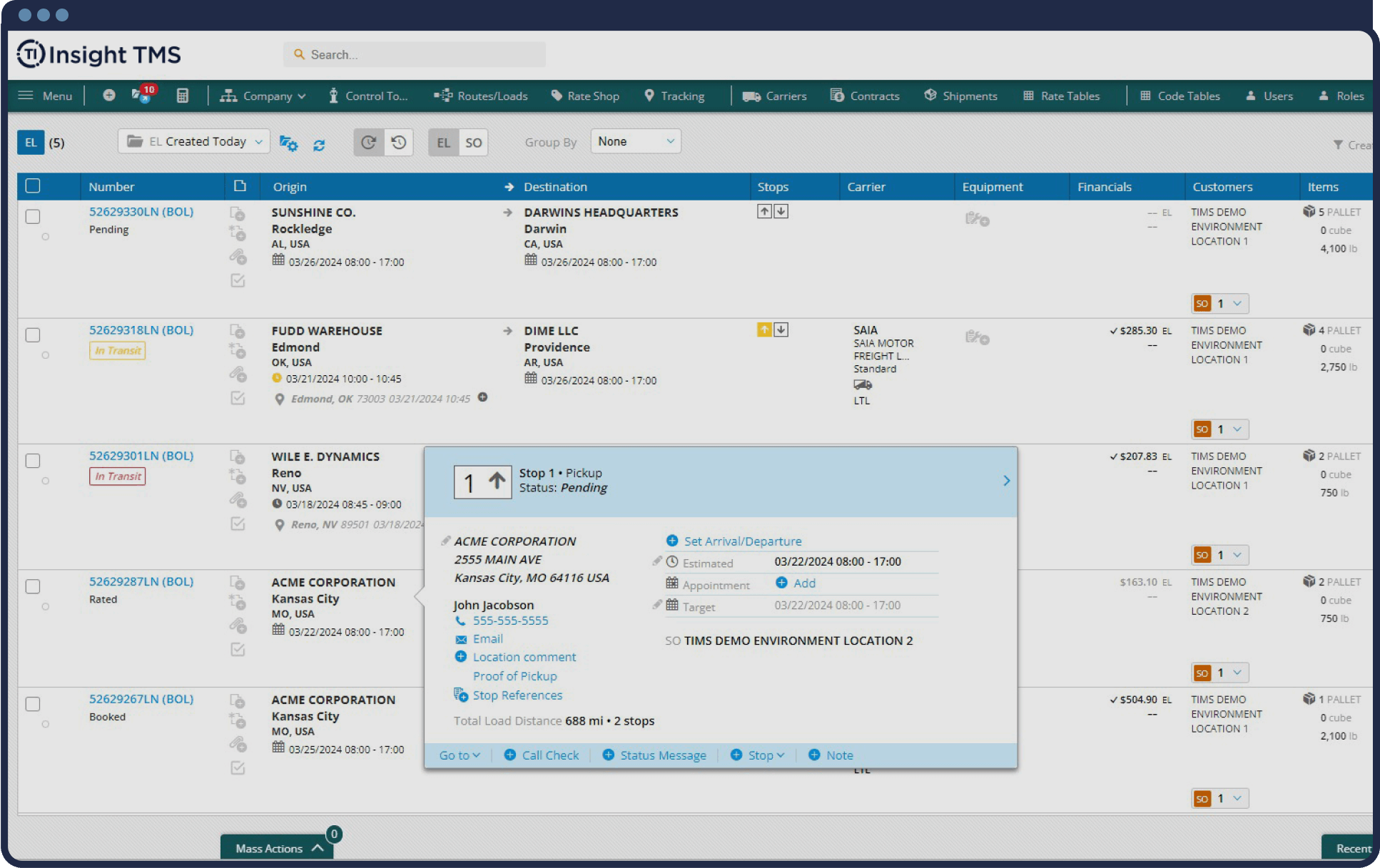The image size is (1380, 868).
Task: Click the notifications icon with the 10 badge
Action: click(x=141, y=96)
